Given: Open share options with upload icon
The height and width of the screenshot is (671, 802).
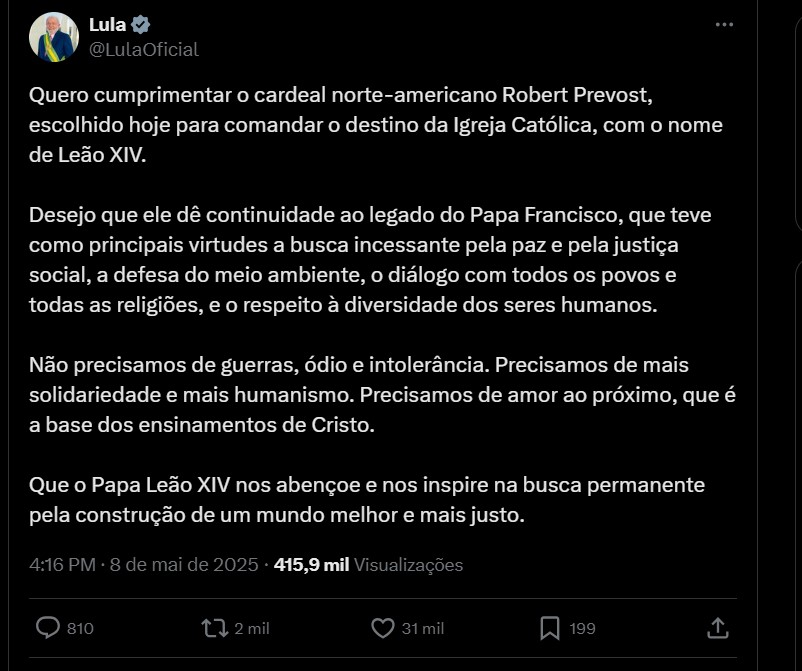Looking at the screenshot, I should 718,628.
